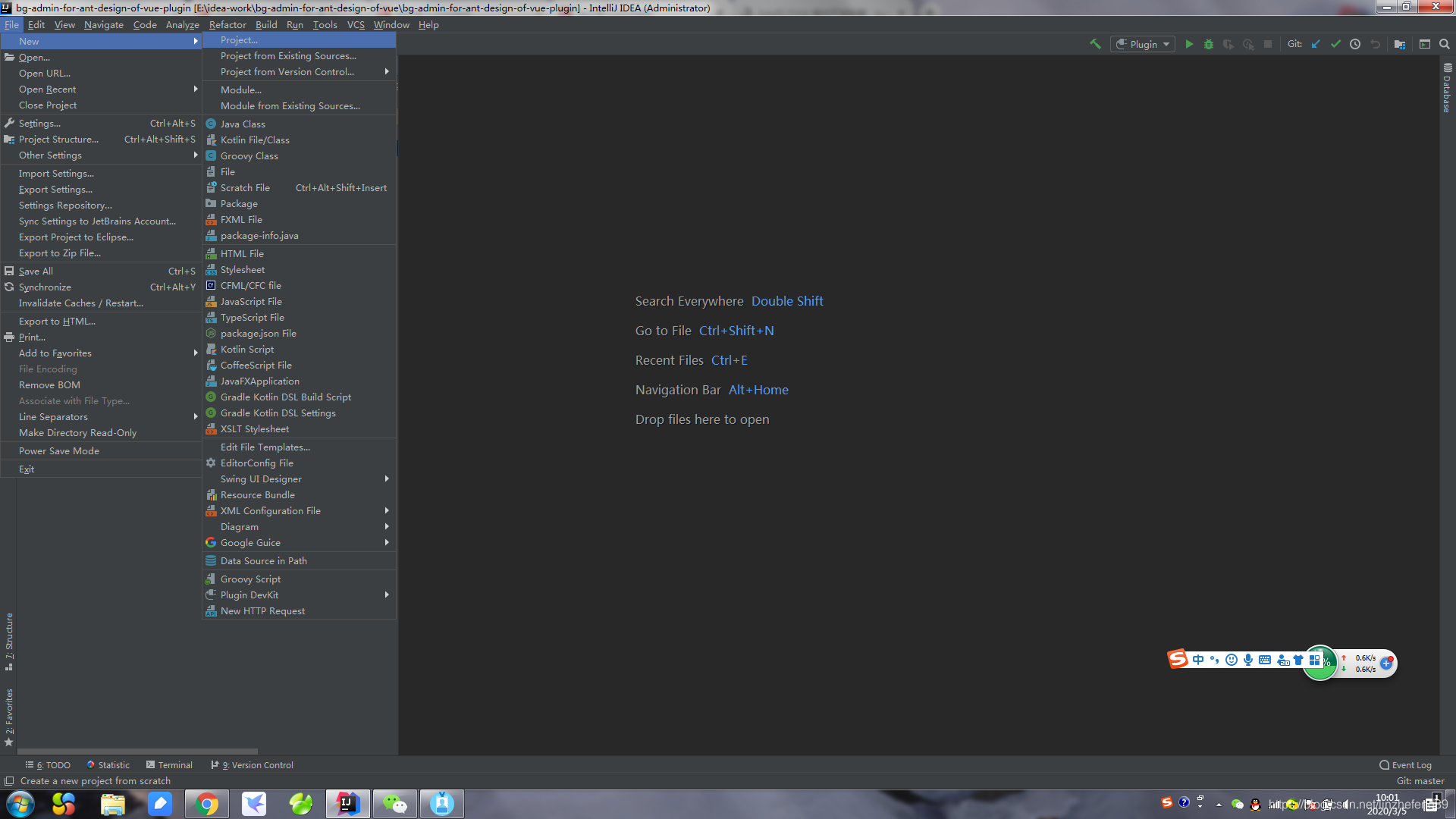Open the Event Log
The image size is (1456, 819).
coord(1405,765)
